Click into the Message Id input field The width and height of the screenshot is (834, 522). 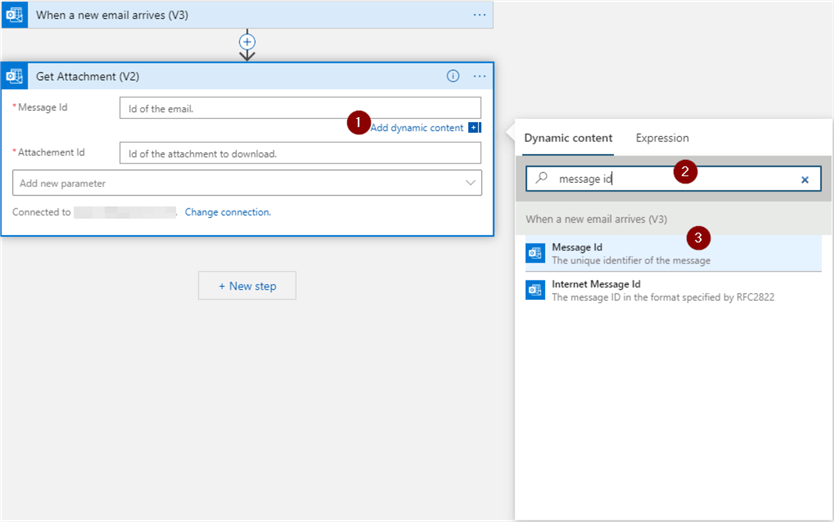299,108
